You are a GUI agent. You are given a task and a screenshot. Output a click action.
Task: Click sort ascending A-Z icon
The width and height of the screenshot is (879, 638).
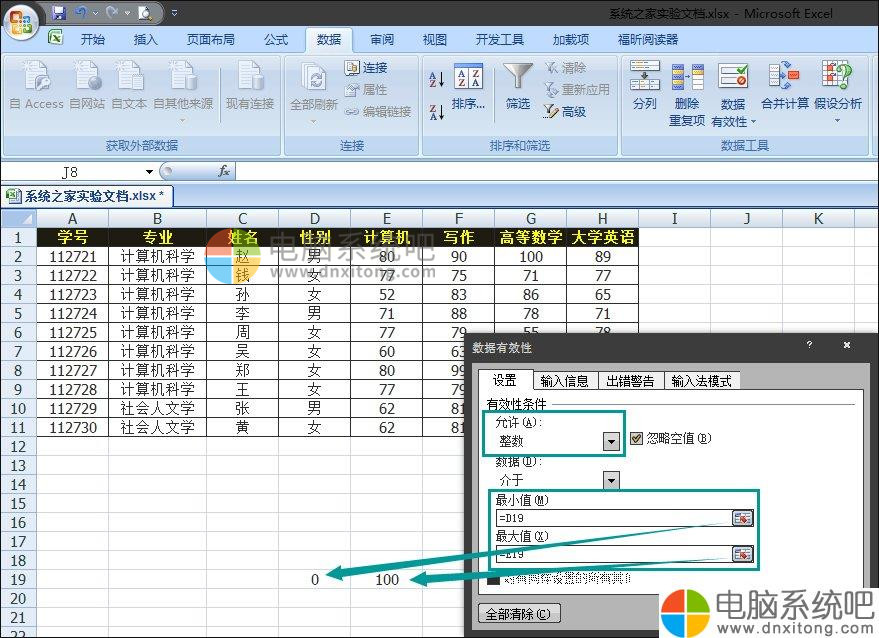pos(436,80)
